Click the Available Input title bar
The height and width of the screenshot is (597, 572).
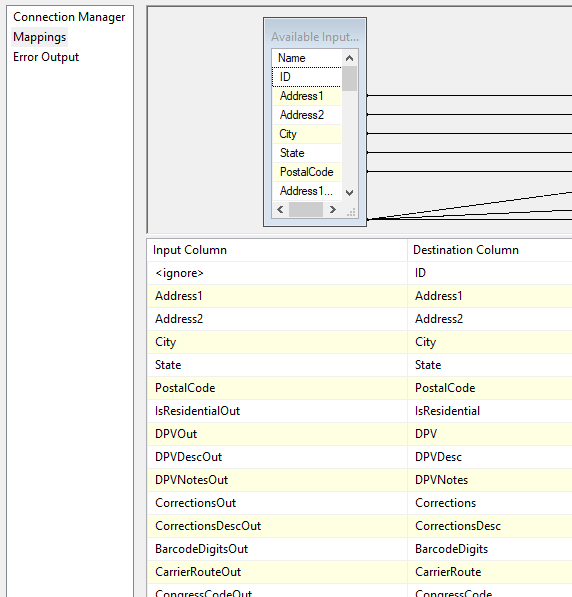click(x=315, y=37)
